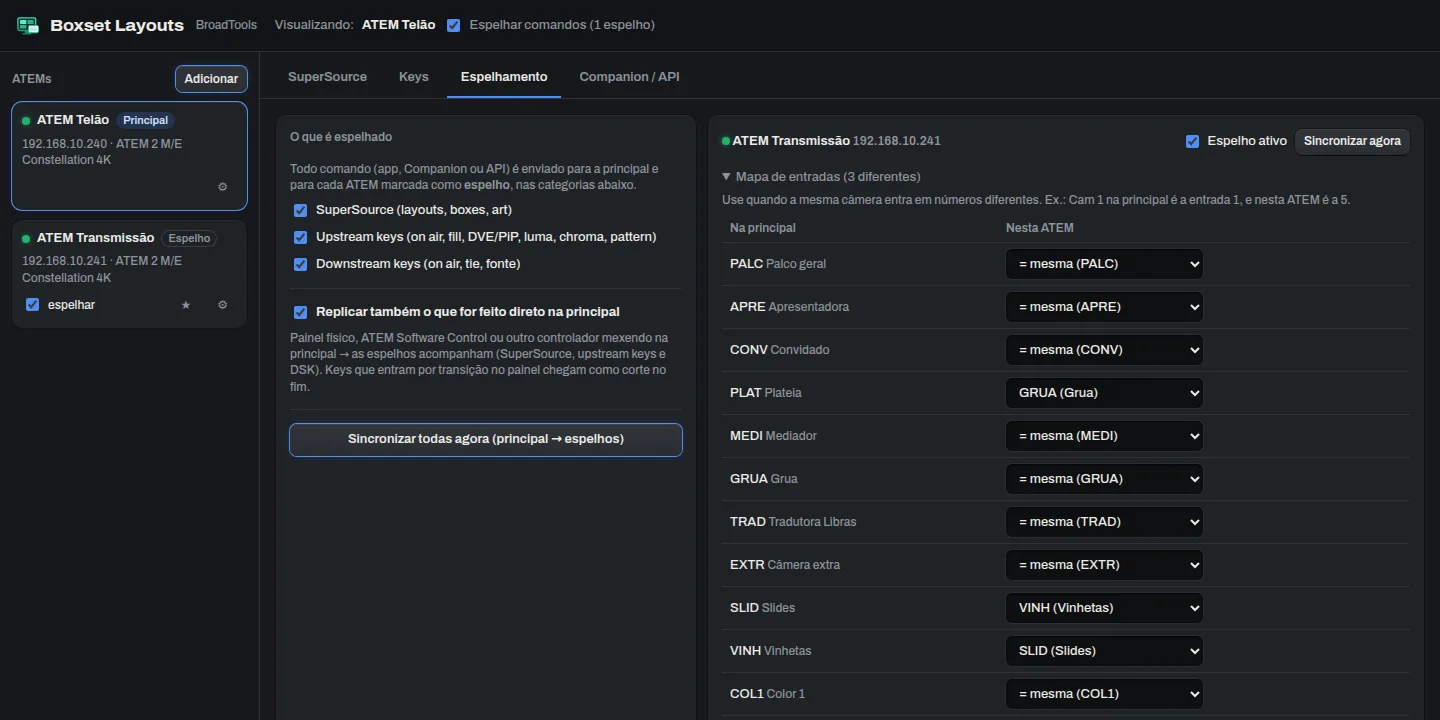Toggle Replicar também o que for feito checkbox
Viewport: 1440px width, 720px height.
click(x=300, y=312)
